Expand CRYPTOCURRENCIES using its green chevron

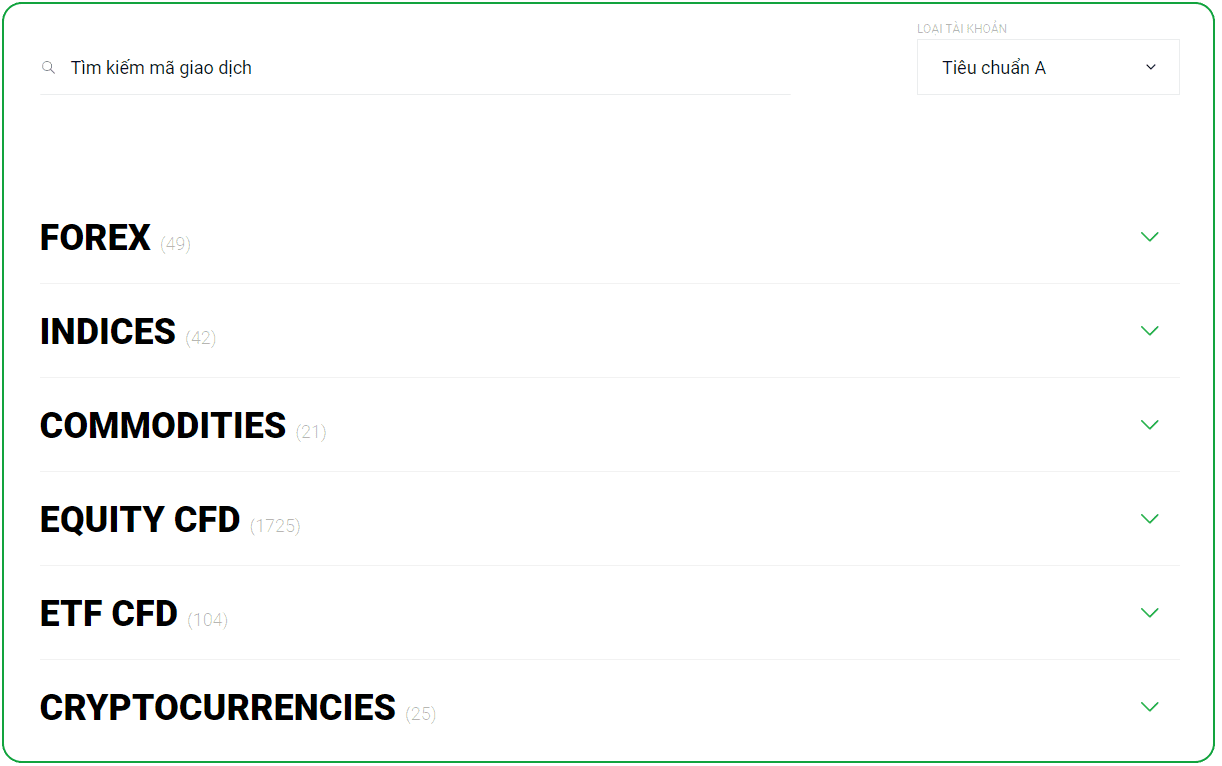click(x=1149, y=707)
